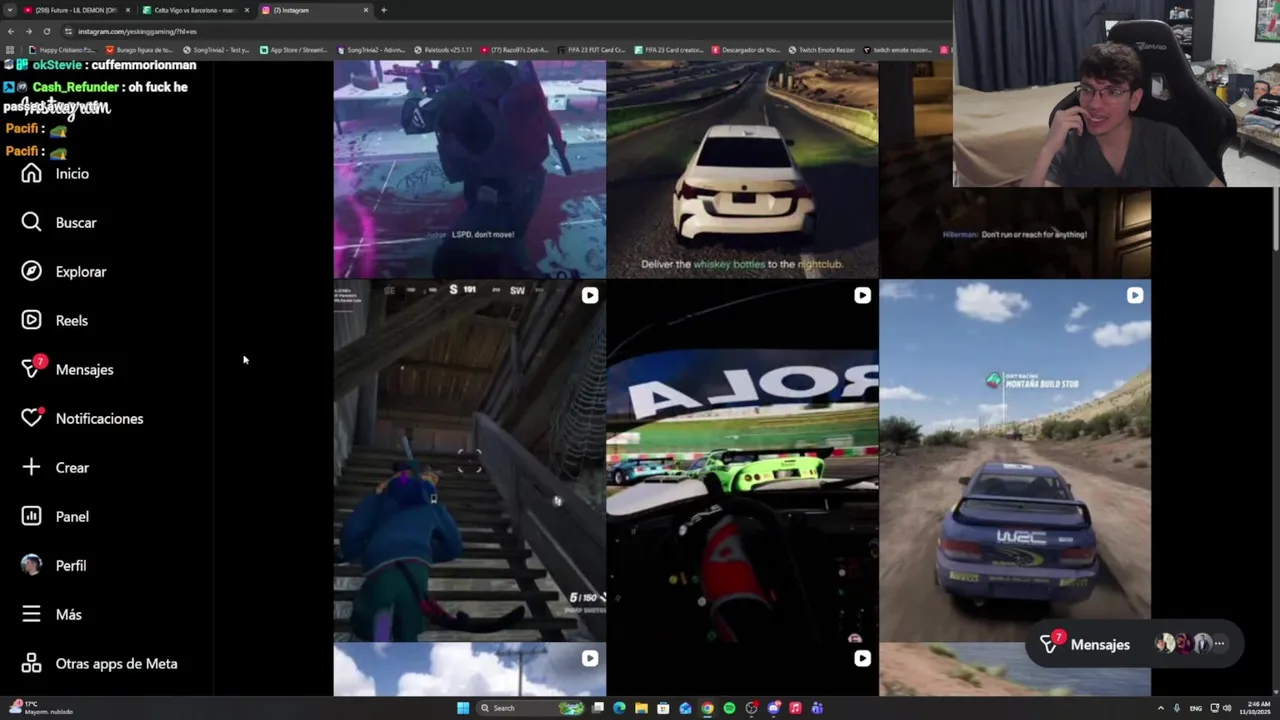Open Chrome from the taskbar
1280x720 pixels.
(707, 708)
